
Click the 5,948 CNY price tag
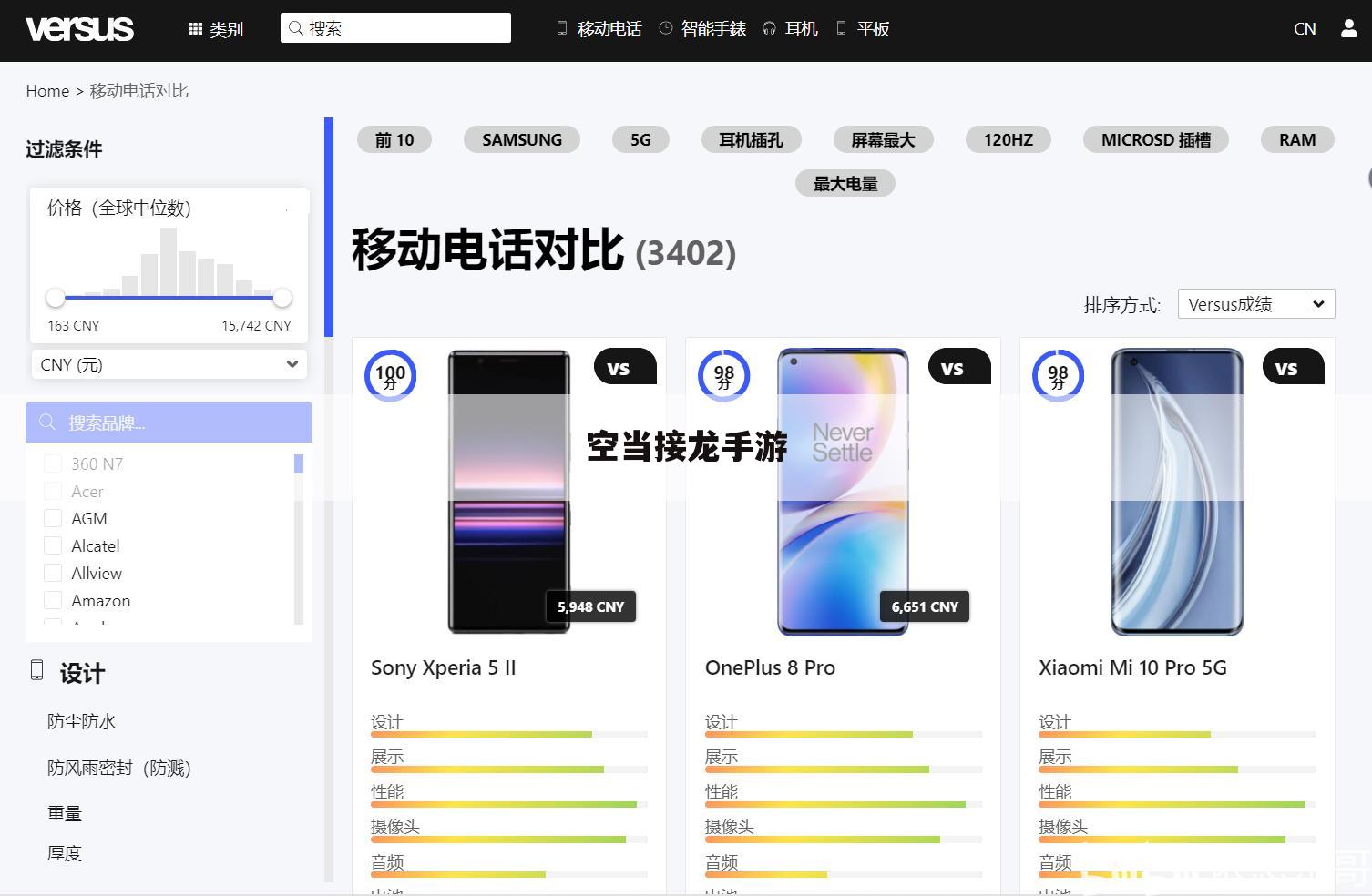tap(591, 606)
